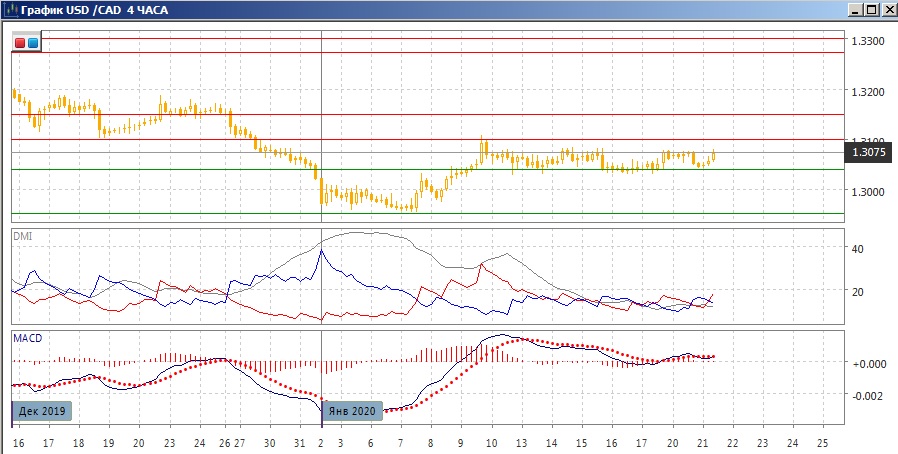The image size is (898, 454).
Task: Minimize the USD/CAD chart window
Action: click(856, 10)
